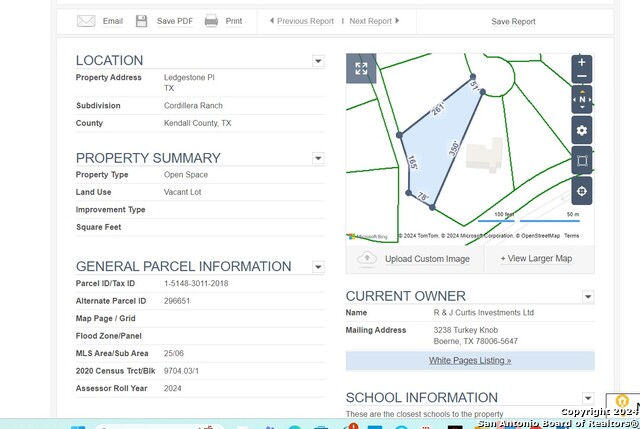640x429 pixels.
Task: Zoom in on map with plus button
Action: click(582, 62)
